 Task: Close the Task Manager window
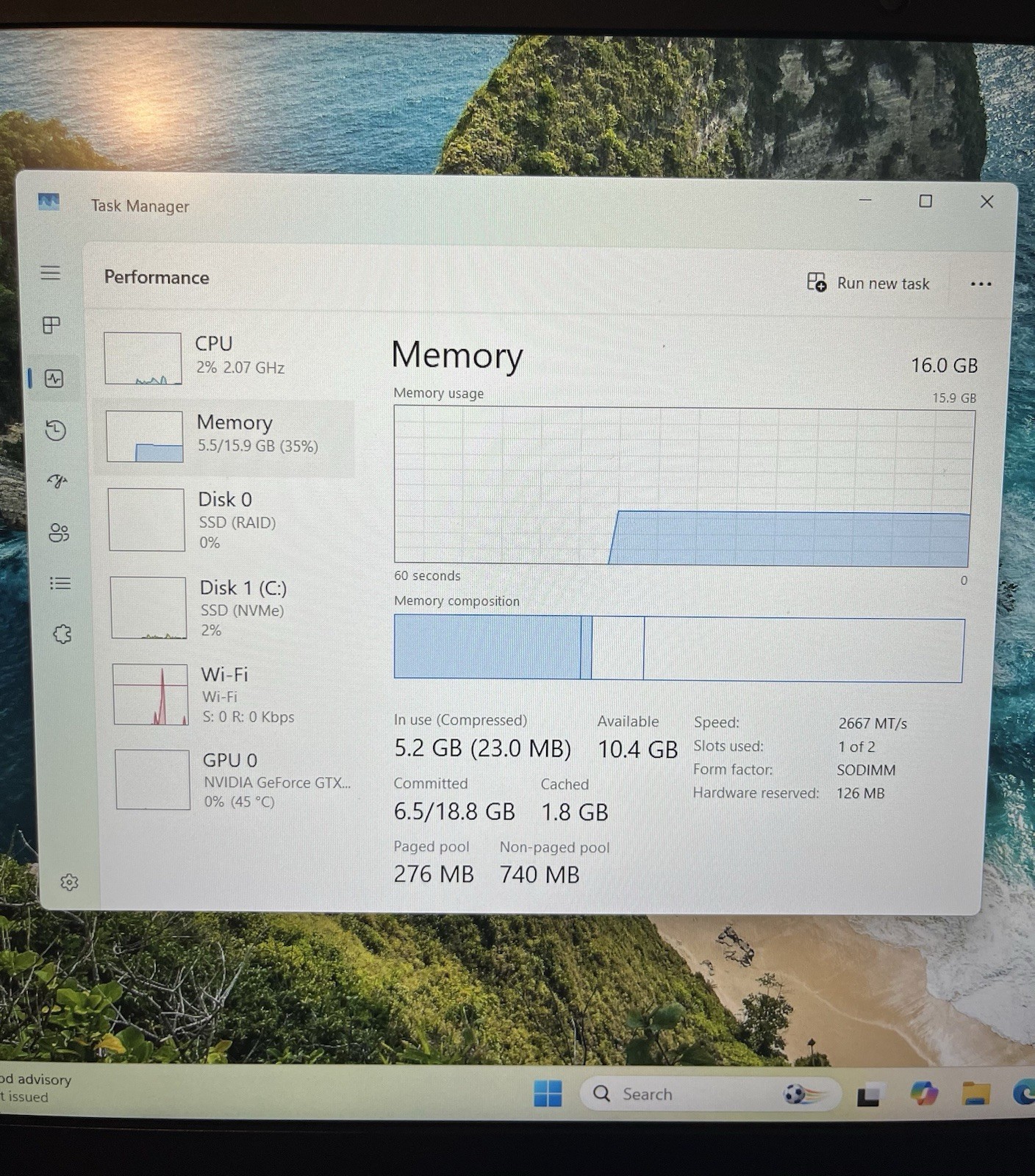pyautogui.click(x=986, y=201)
